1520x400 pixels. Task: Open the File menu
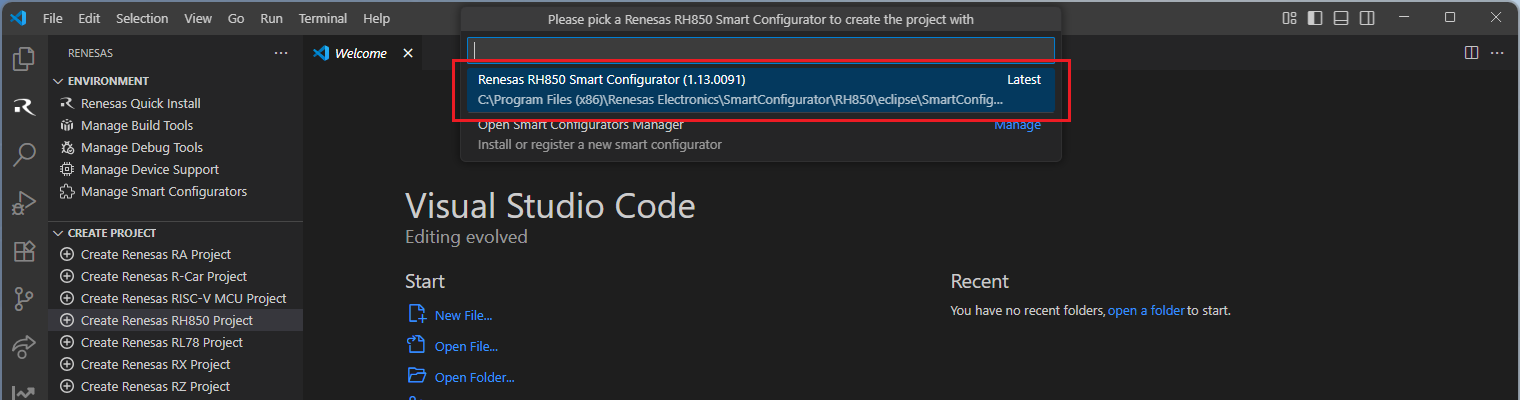click(x=53, y=18)
